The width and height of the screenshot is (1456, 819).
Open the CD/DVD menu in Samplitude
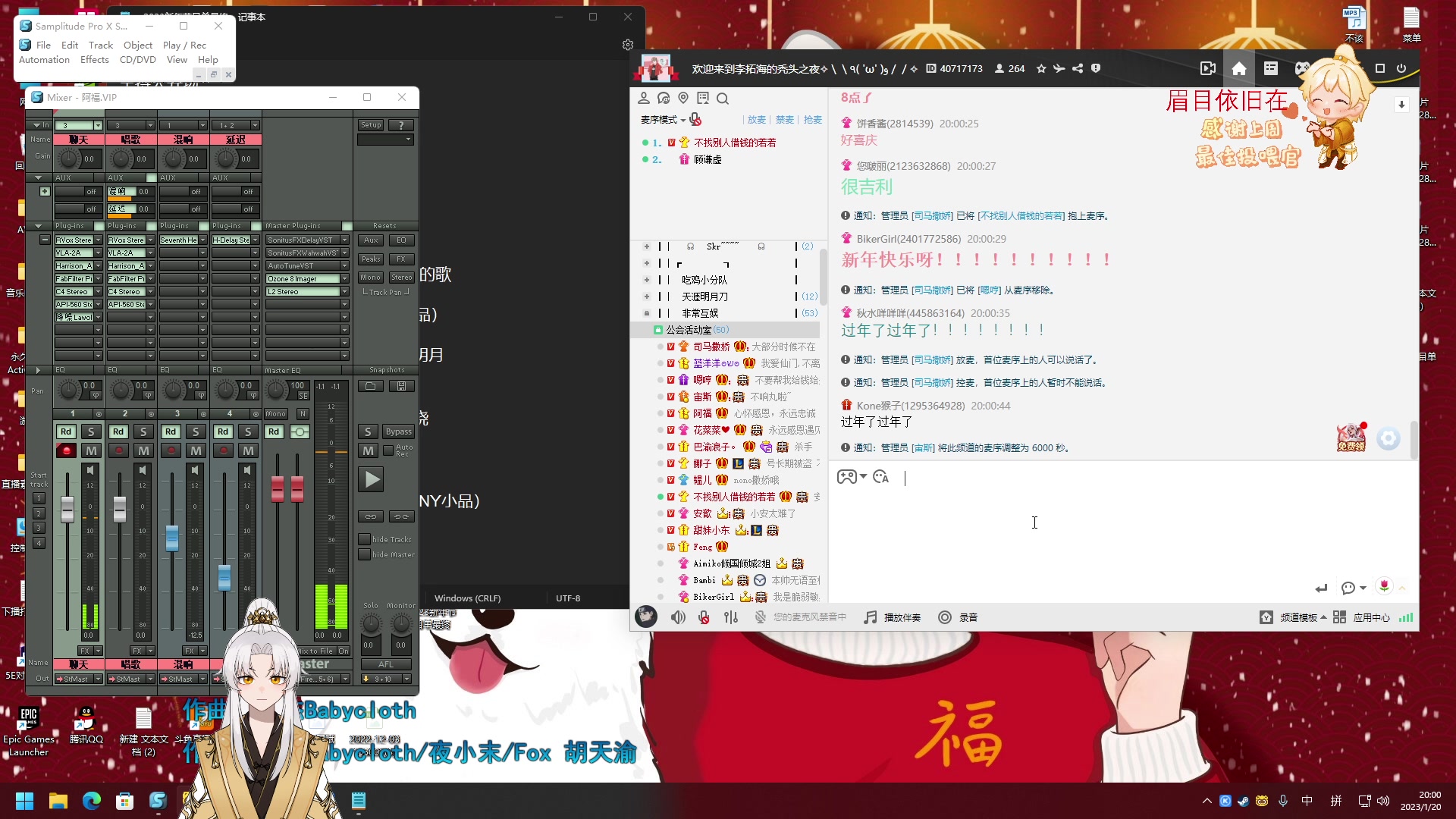(x=137, y=59)
